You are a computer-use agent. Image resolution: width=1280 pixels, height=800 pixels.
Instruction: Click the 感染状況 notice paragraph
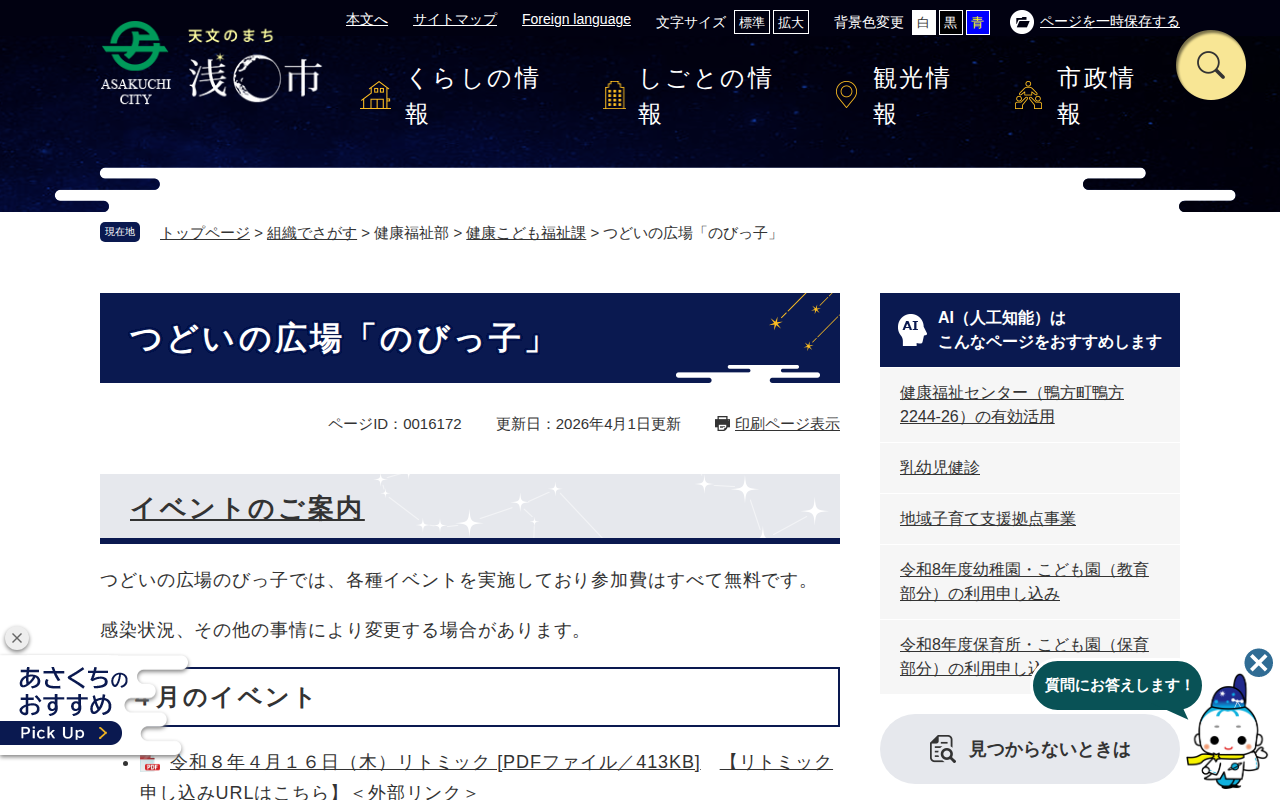pos(344,630)
